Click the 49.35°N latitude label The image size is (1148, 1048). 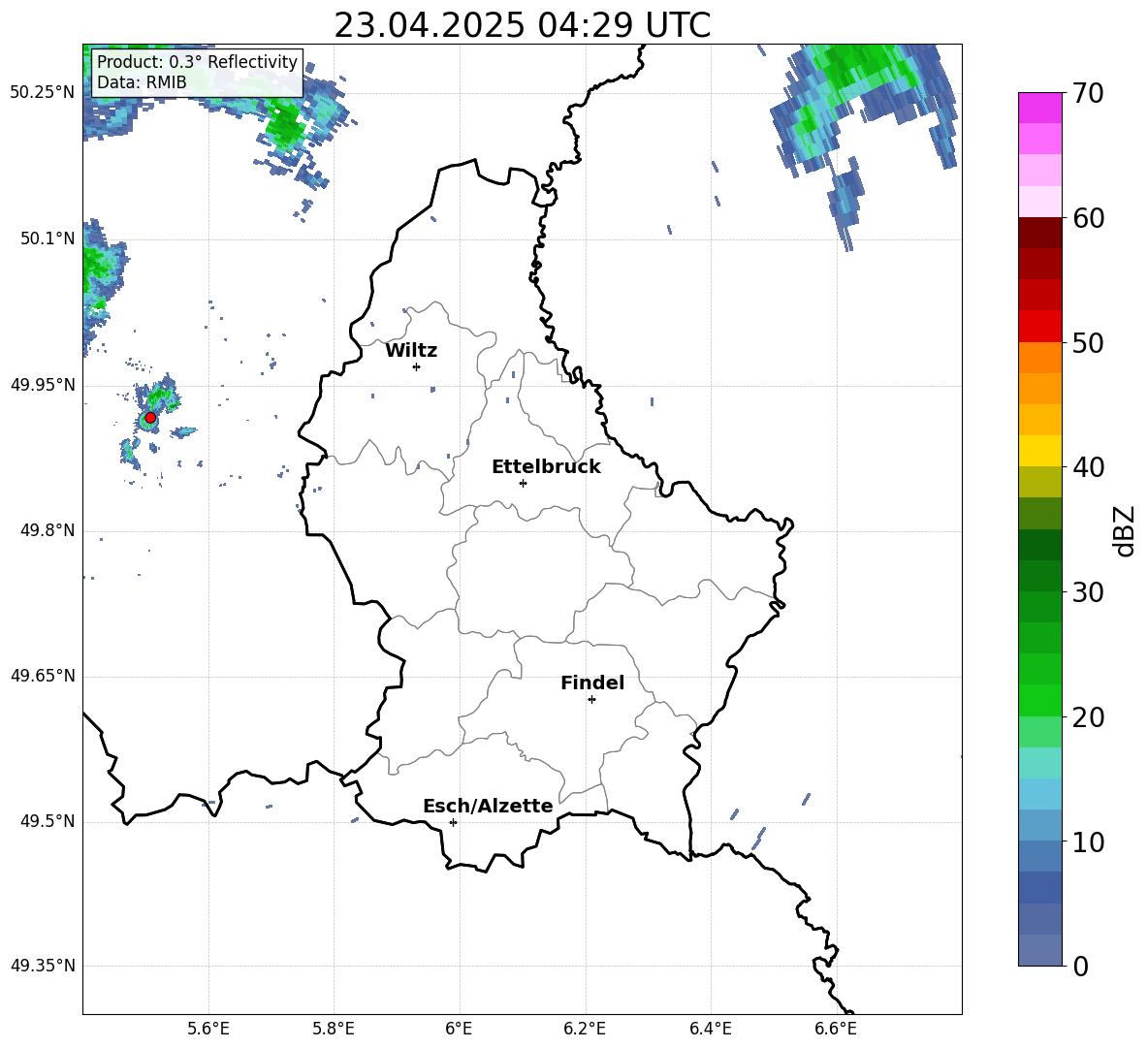43,966
